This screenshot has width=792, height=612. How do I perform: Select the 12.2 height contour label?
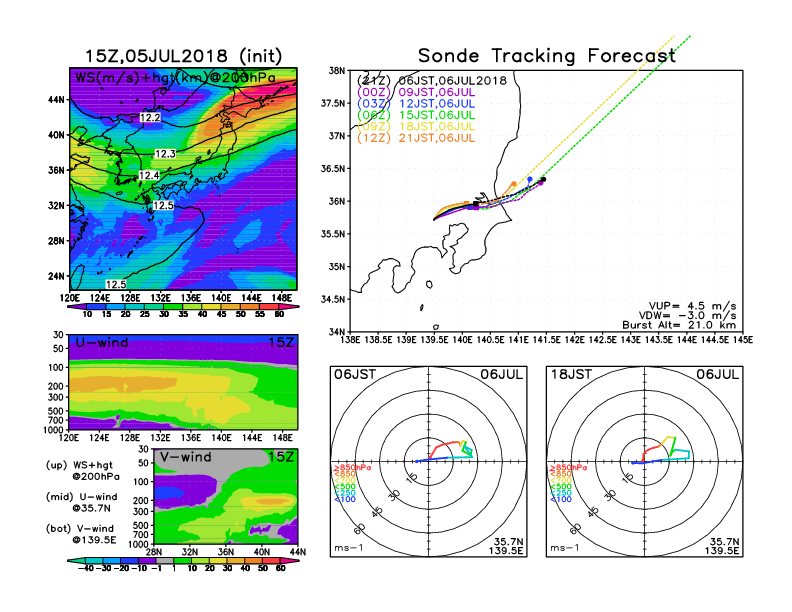[x=150, y=118]
